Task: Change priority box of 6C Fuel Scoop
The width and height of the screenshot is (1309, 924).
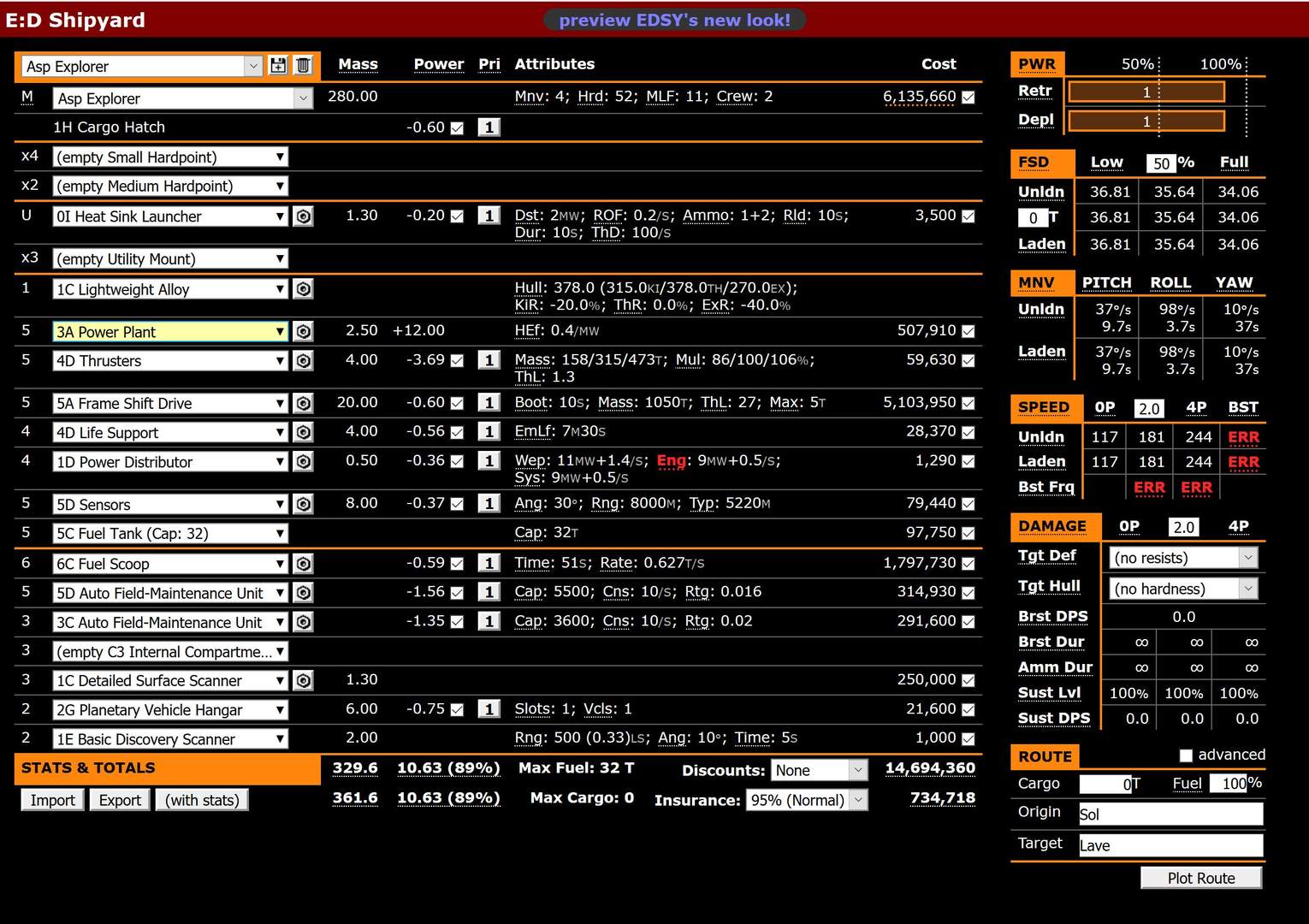Action: tap(489, 563)
